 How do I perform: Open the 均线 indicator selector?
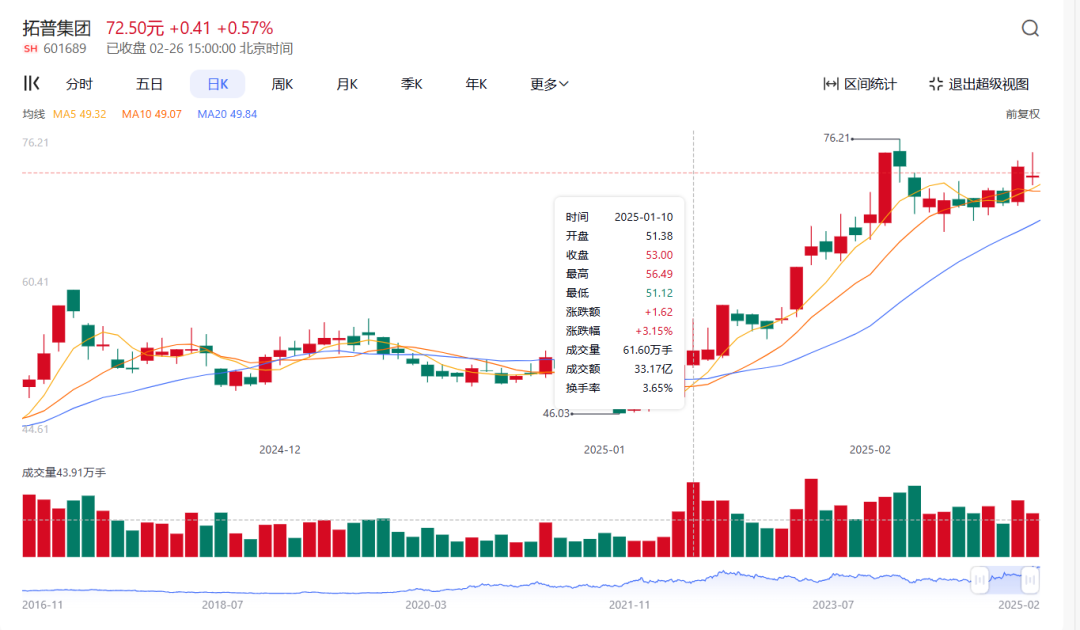[x=34, y=114]
